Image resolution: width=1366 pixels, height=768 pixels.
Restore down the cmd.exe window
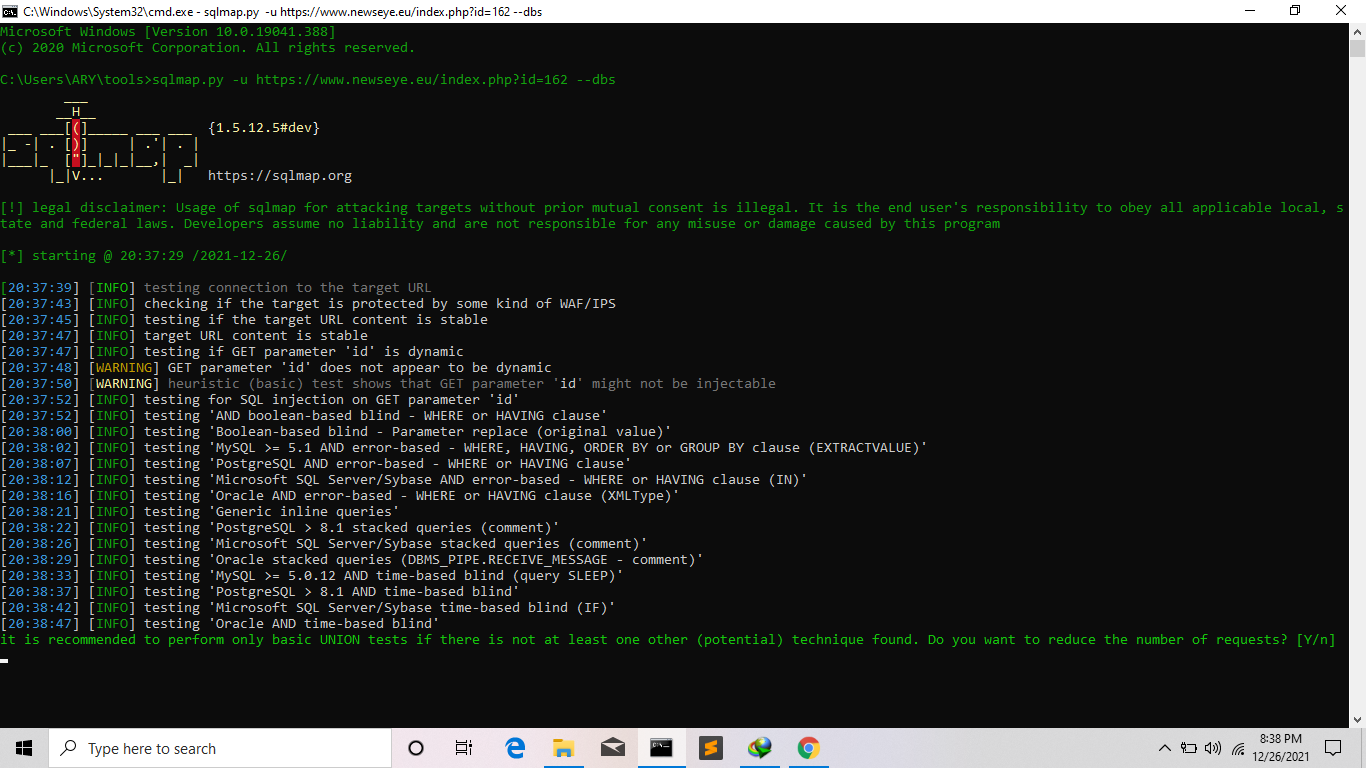(x=1295, y=11)
